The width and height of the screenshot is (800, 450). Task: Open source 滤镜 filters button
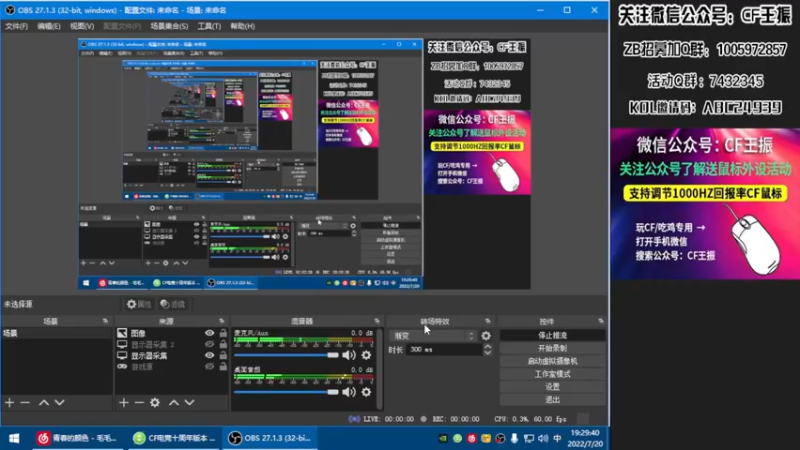pyautogui.click(x=173, y=304)
